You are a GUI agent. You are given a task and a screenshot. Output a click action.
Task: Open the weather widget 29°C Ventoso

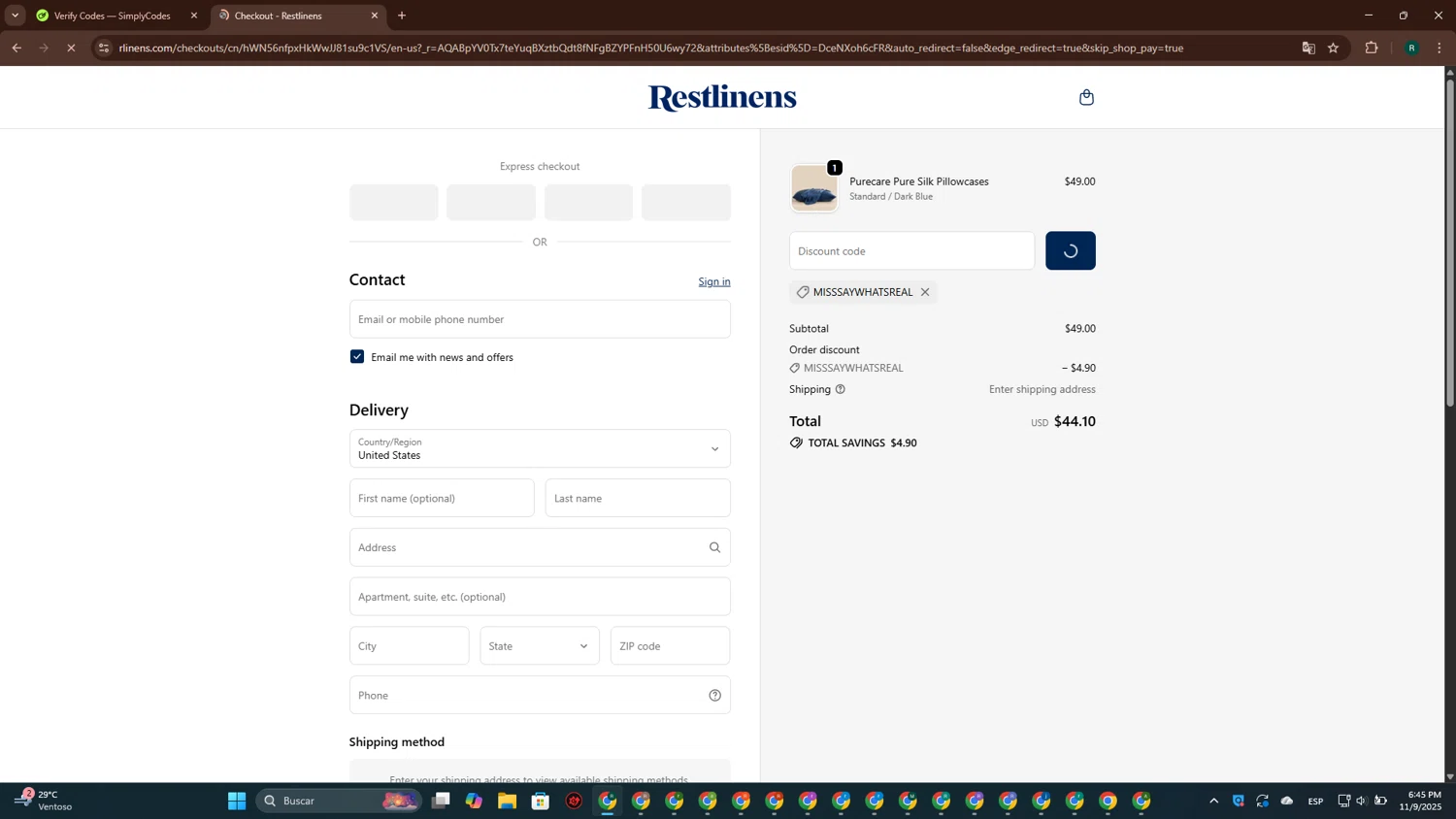pyautogui.click(x=44, y=801)
